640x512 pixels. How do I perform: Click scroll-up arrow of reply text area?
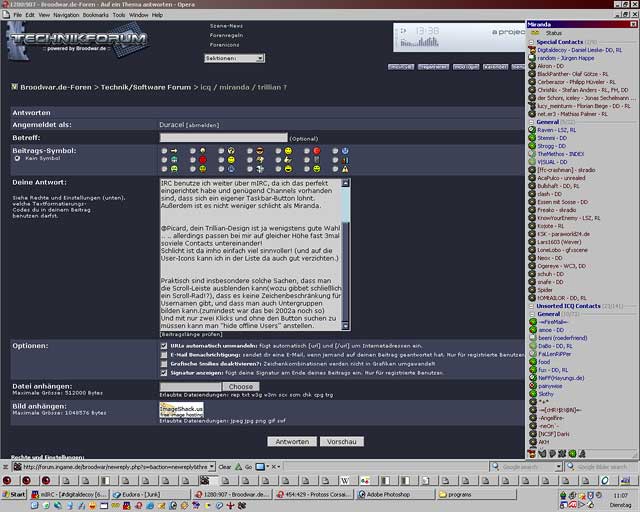click(345, 183)
